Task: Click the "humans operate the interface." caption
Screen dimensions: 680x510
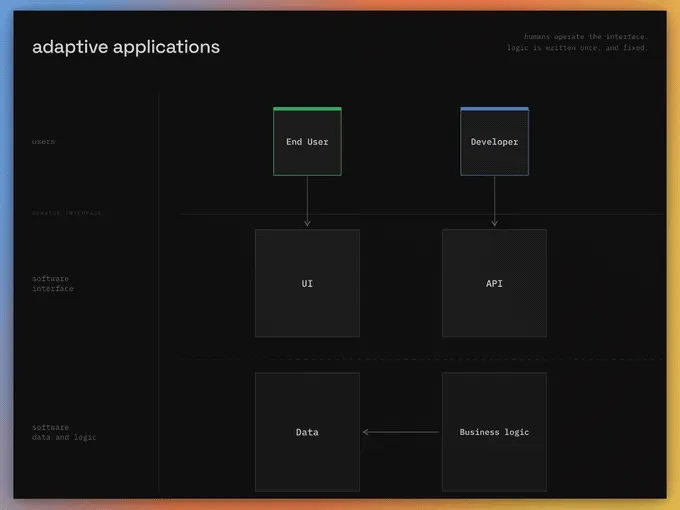Action: pyautogui.click(x=585, y=36)
